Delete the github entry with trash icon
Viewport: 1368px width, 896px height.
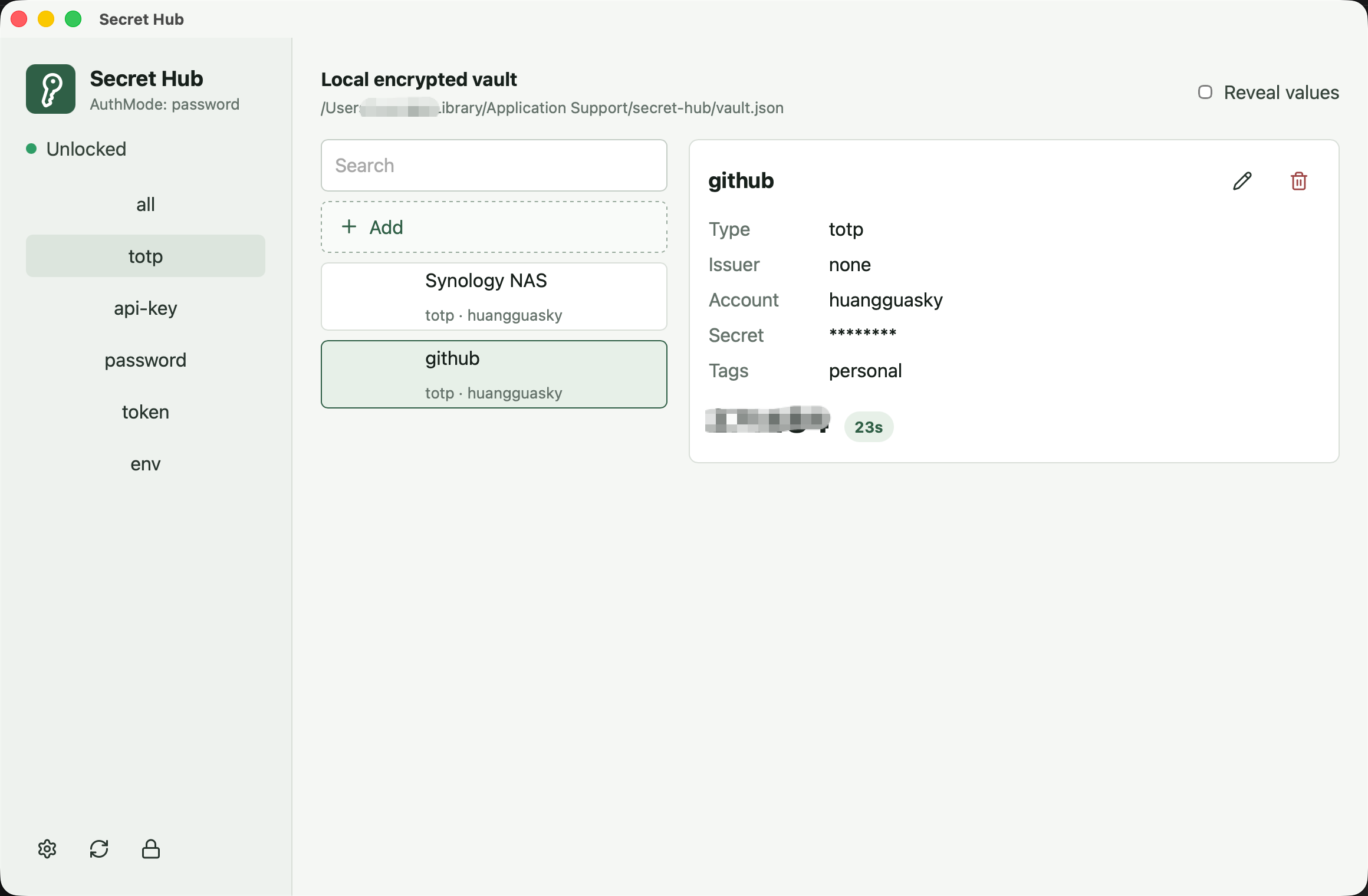1298,181
